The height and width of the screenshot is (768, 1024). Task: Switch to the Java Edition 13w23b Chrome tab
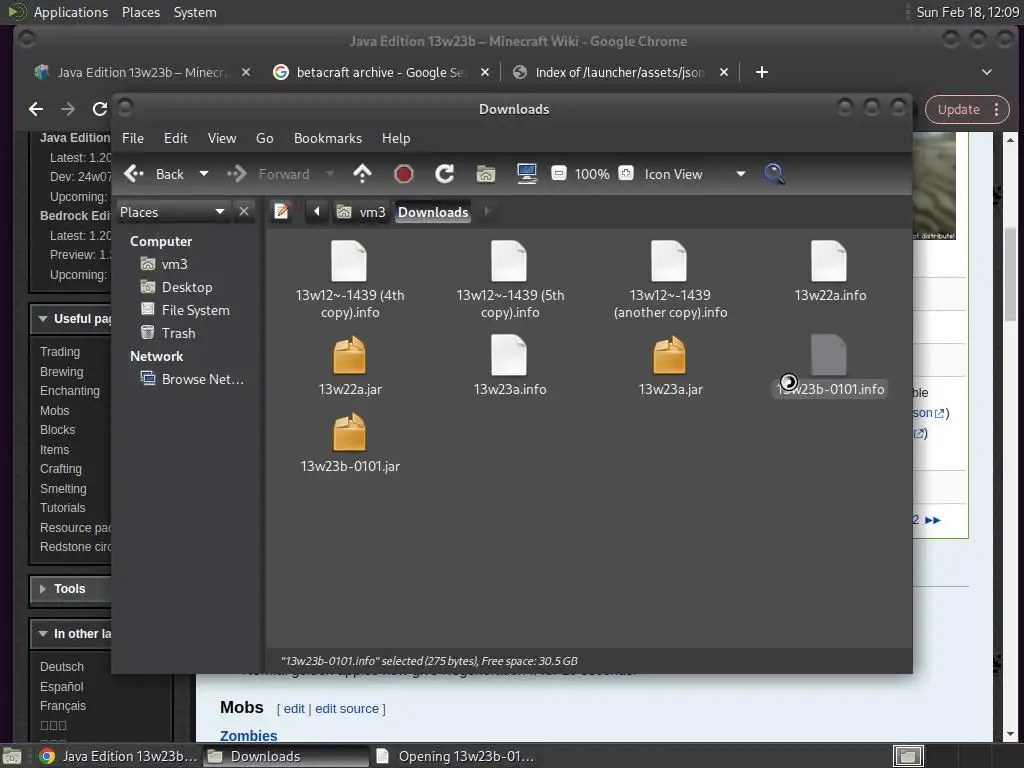(x=131, y=72)
